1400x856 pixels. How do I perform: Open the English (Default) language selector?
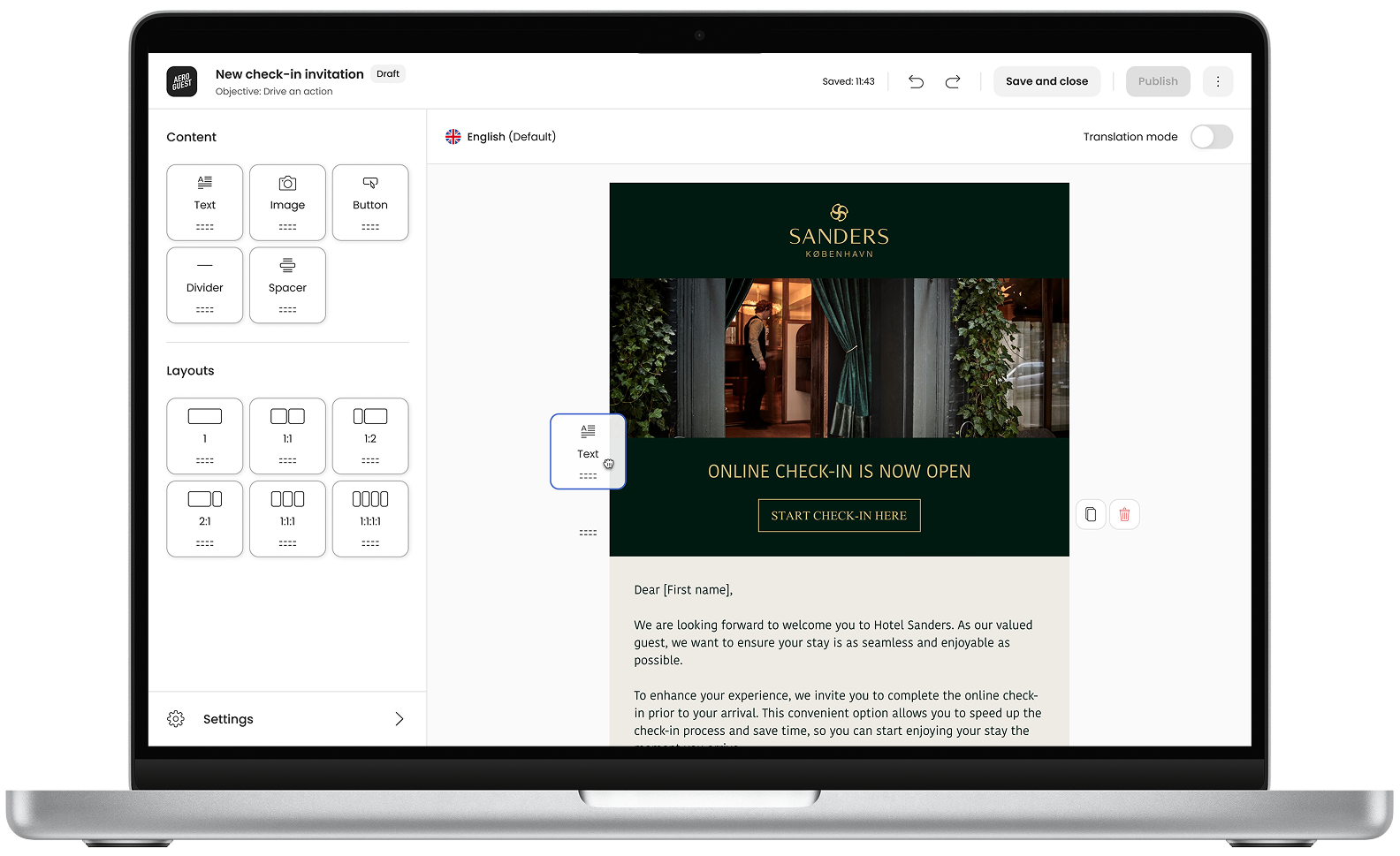click(x=501, y=137)
